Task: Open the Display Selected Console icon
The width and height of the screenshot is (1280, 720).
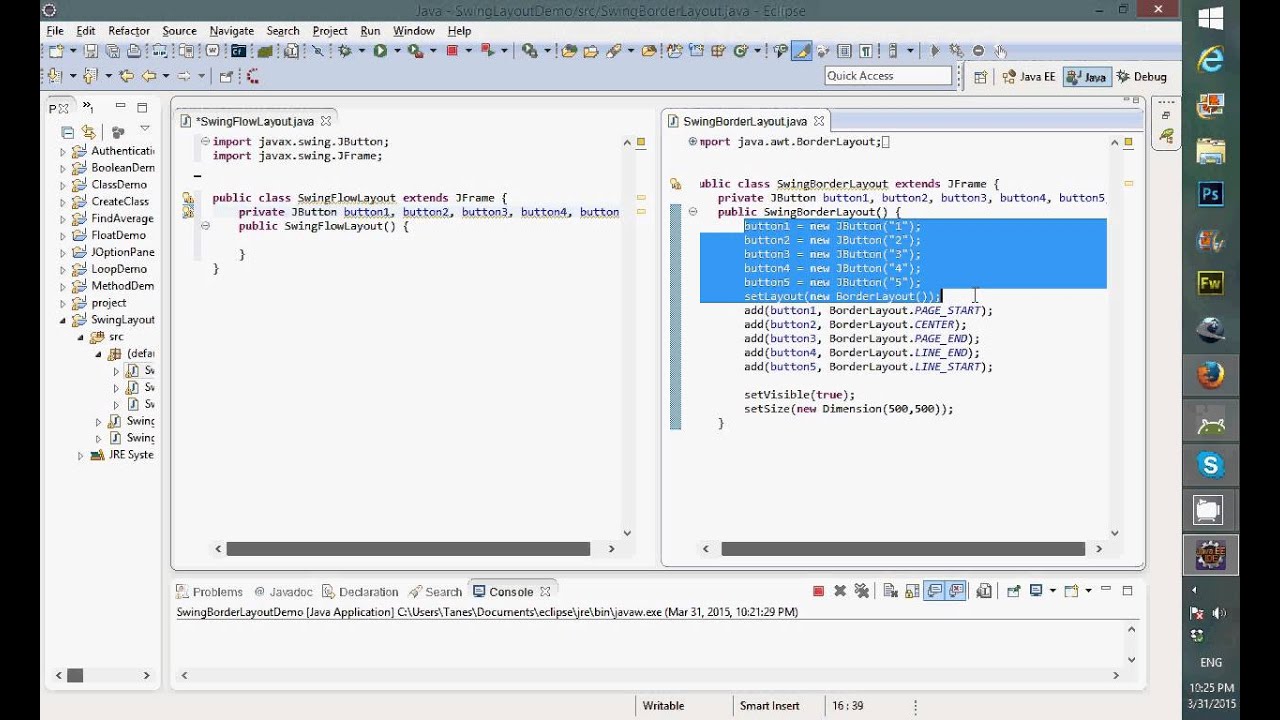Action: (x=1036, y=591)
